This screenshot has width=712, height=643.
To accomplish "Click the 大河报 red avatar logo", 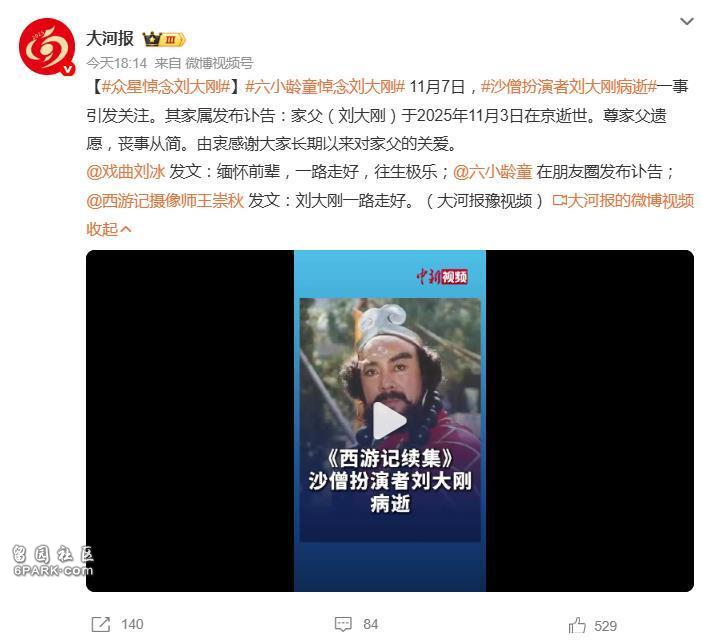I will [x=47, y=47].
